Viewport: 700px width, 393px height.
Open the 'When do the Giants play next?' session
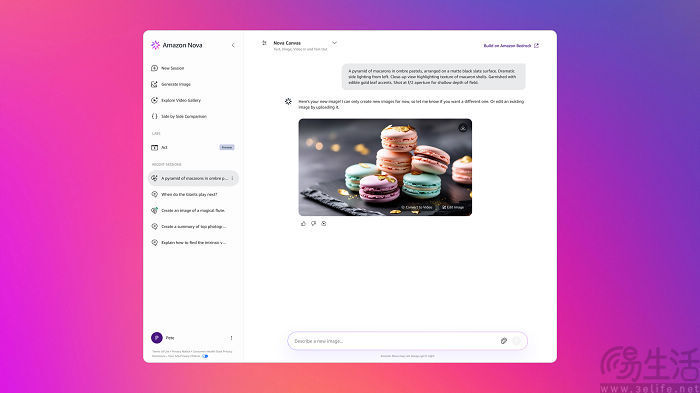point(189,194)
